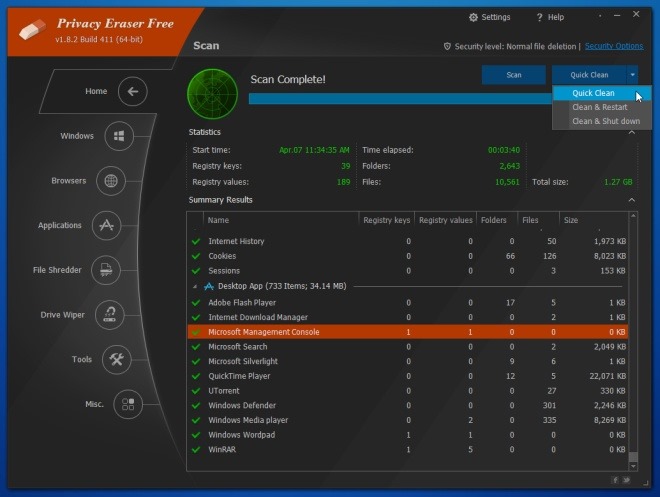The image size is (660, 497).
Task: Click the window resize grip corner
Action: 646,483
